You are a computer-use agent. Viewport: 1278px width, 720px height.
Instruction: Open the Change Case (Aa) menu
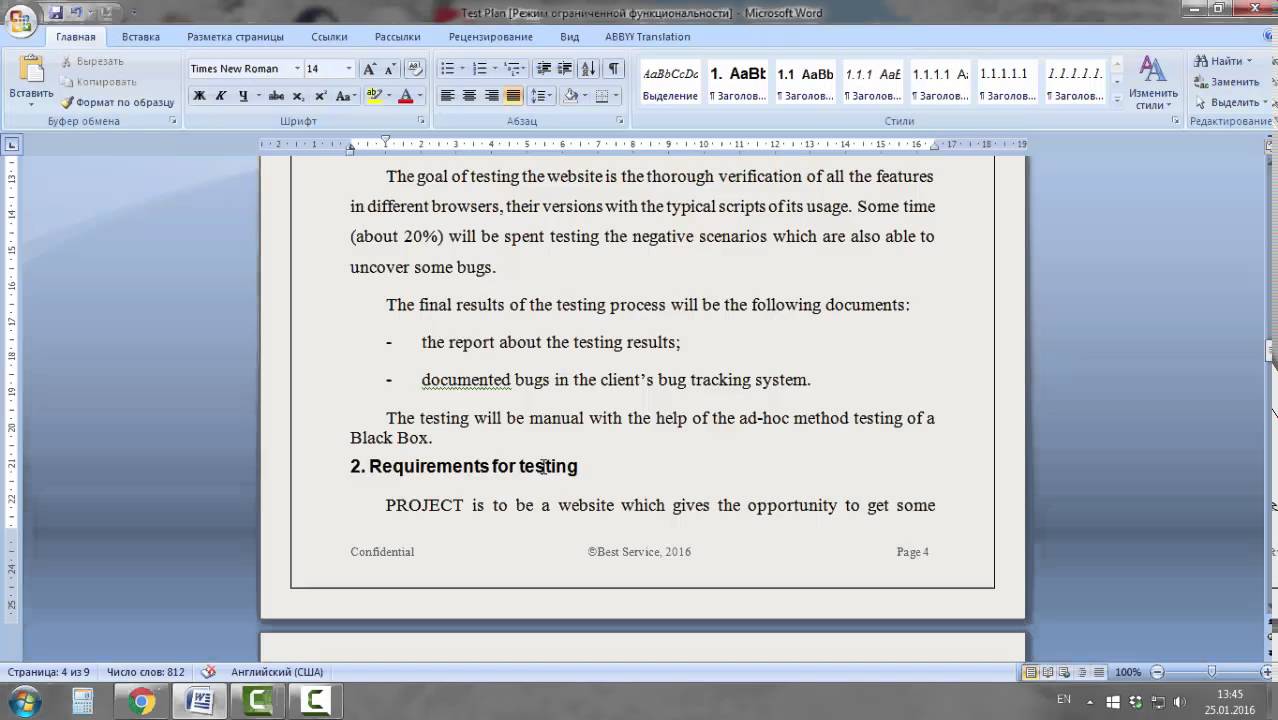pos(346,96)
